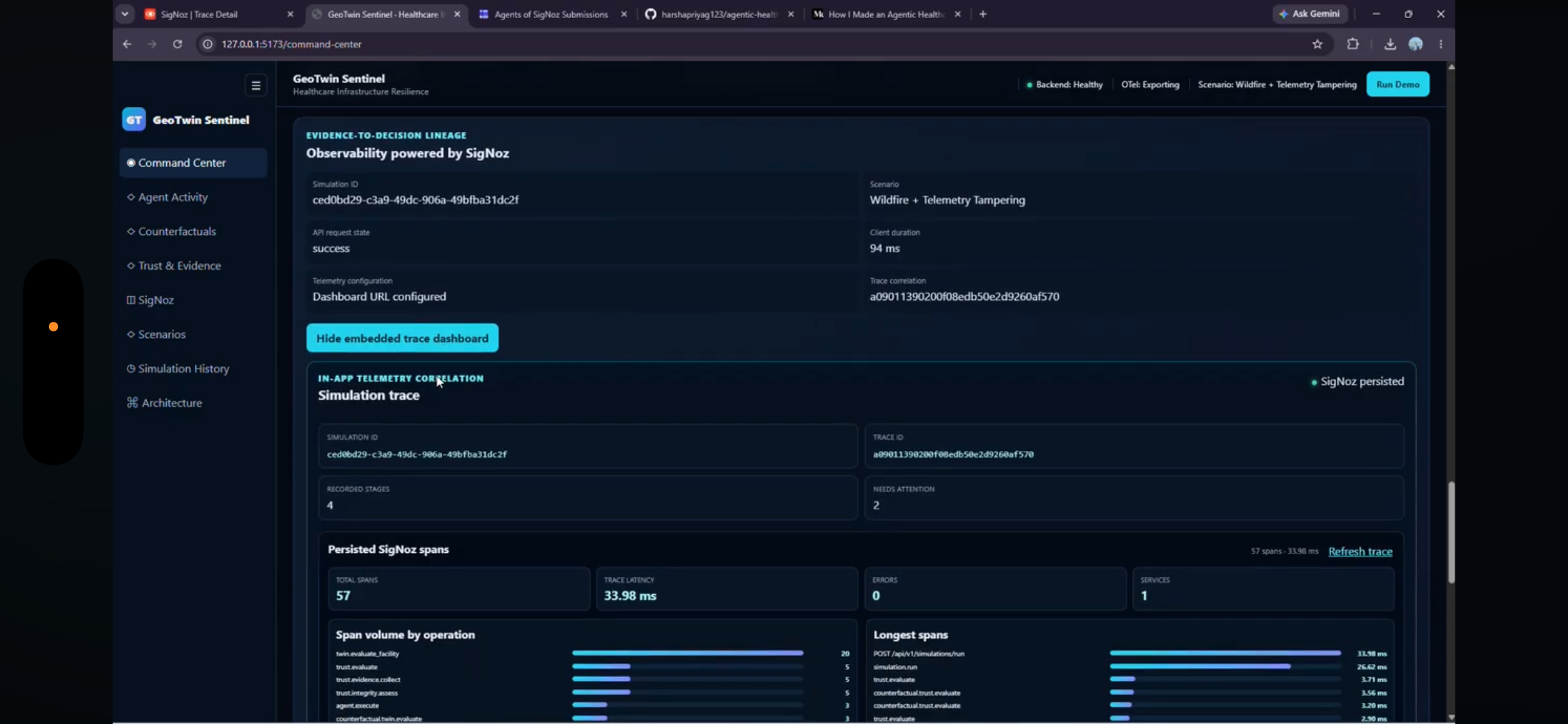Click the SigNoz persisted status indicator

[x=1358, y=382]
